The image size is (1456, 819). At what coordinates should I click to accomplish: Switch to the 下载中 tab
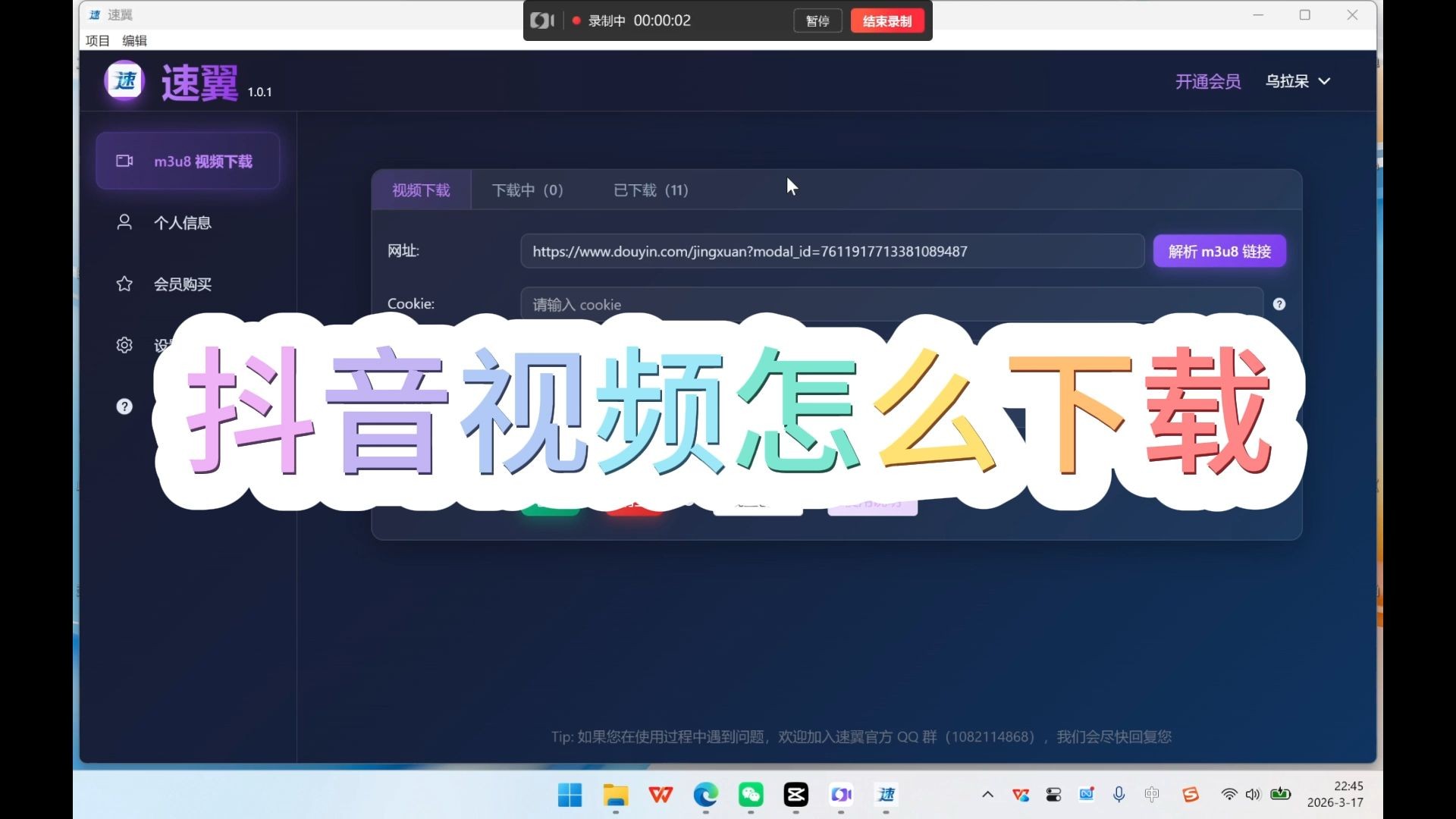pos(528,190)
